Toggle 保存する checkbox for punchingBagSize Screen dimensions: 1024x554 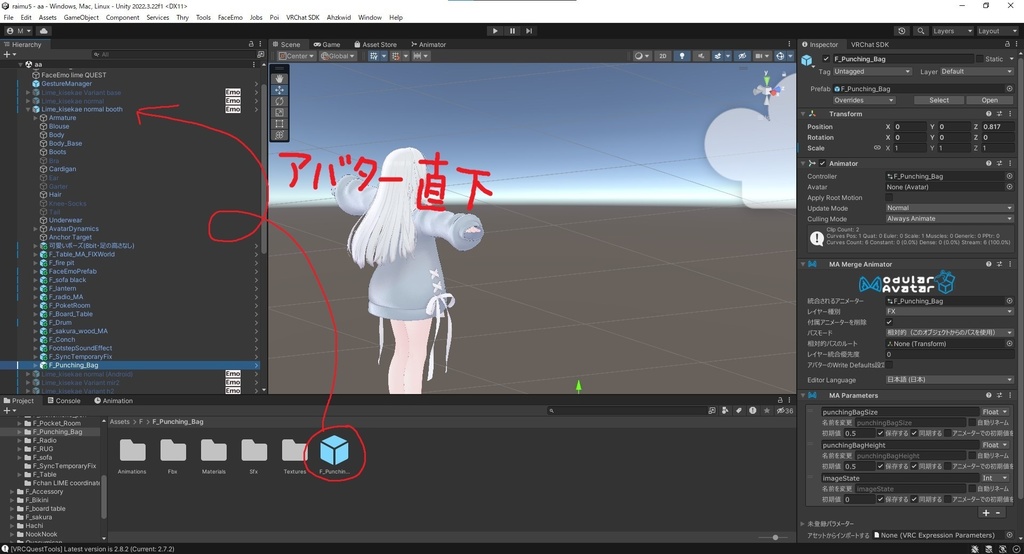(880, 433)
